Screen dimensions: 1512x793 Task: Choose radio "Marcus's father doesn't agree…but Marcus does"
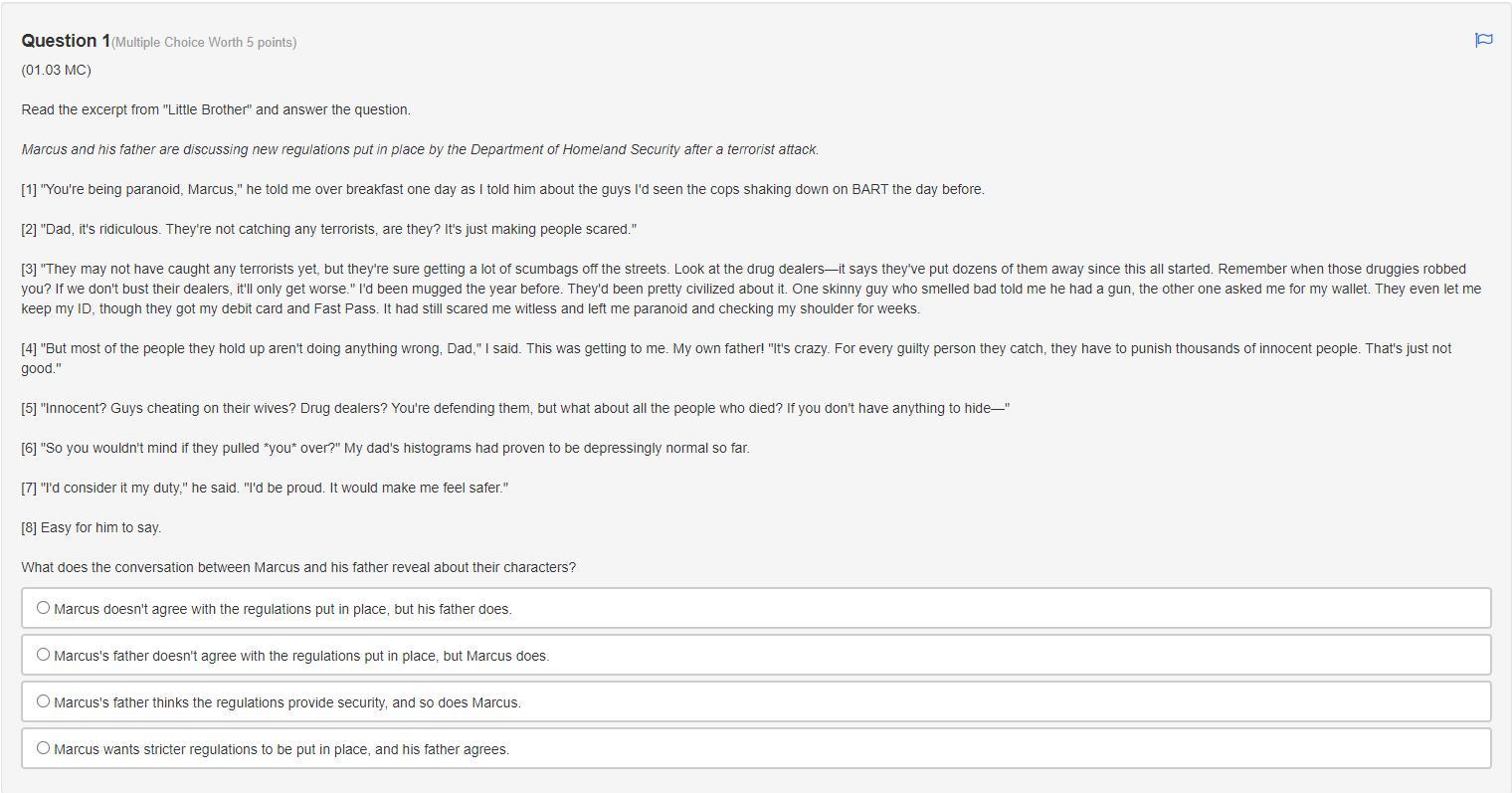[x=43, y=655]
